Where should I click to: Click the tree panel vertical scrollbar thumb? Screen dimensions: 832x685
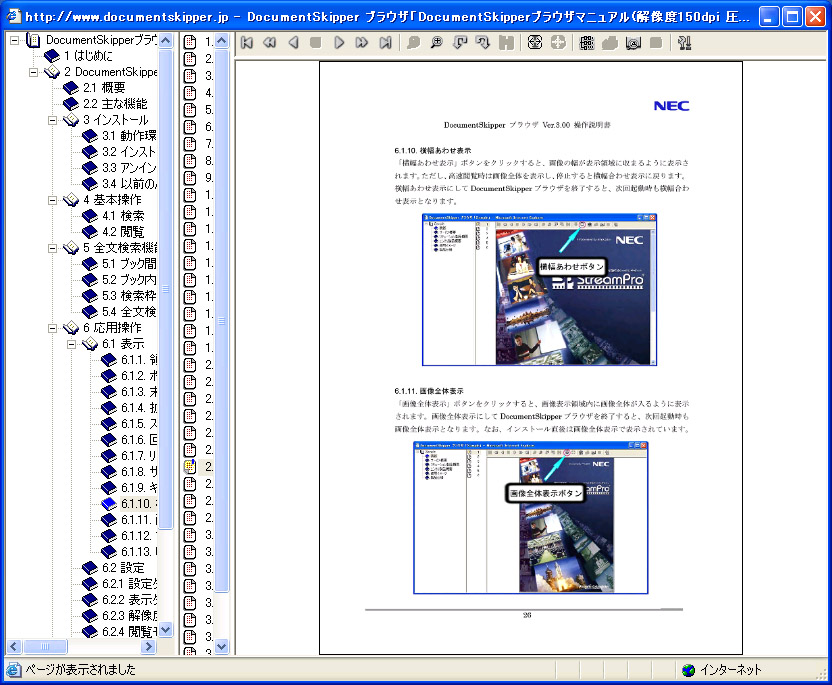(166, 289)
